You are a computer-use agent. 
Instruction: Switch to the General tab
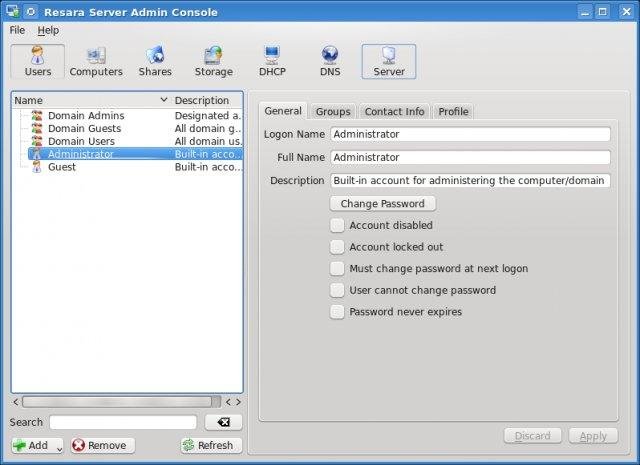pos(283,111)
